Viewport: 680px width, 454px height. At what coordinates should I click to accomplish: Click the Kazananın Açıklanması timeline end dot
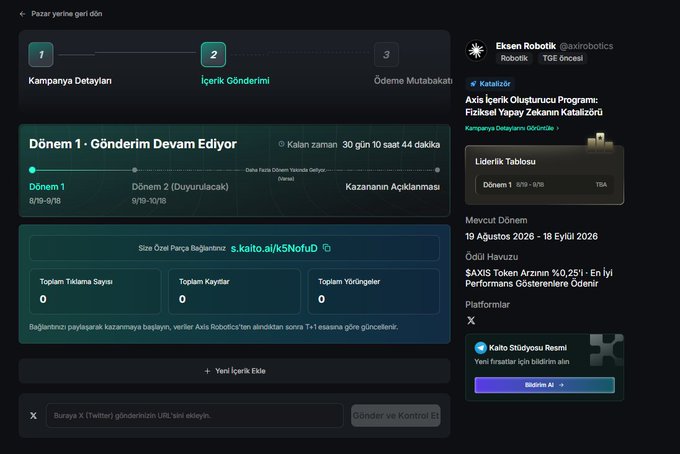click(x=437, y=170)
